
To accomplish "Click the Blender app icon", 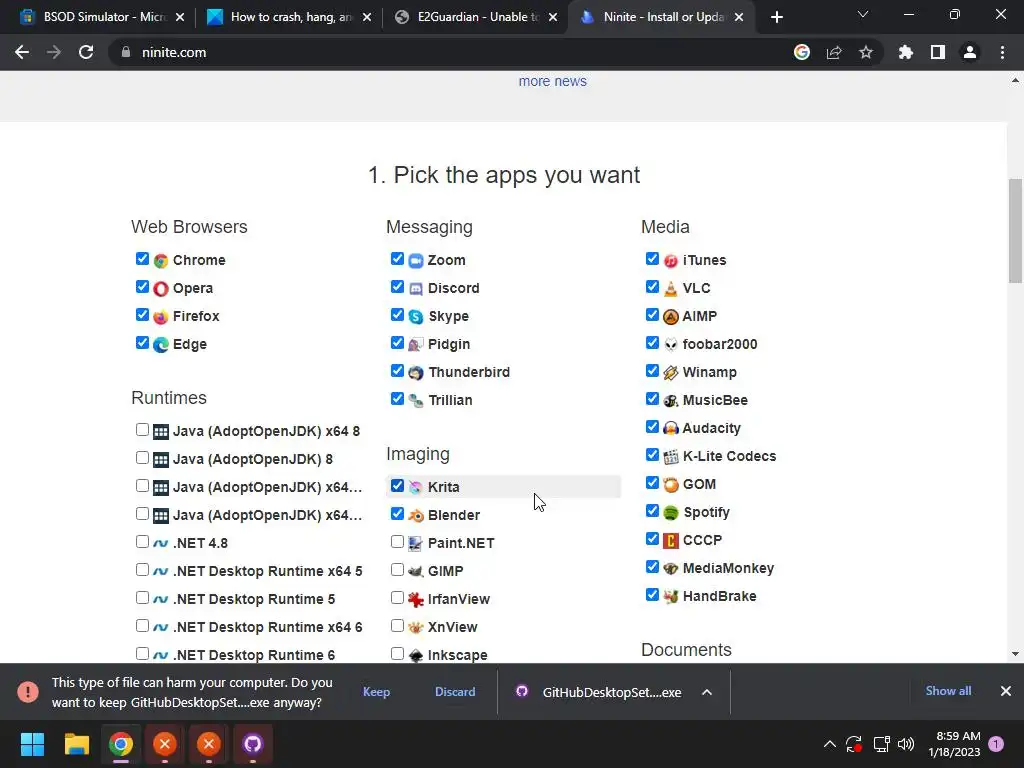I will click(x=416, y=515).
